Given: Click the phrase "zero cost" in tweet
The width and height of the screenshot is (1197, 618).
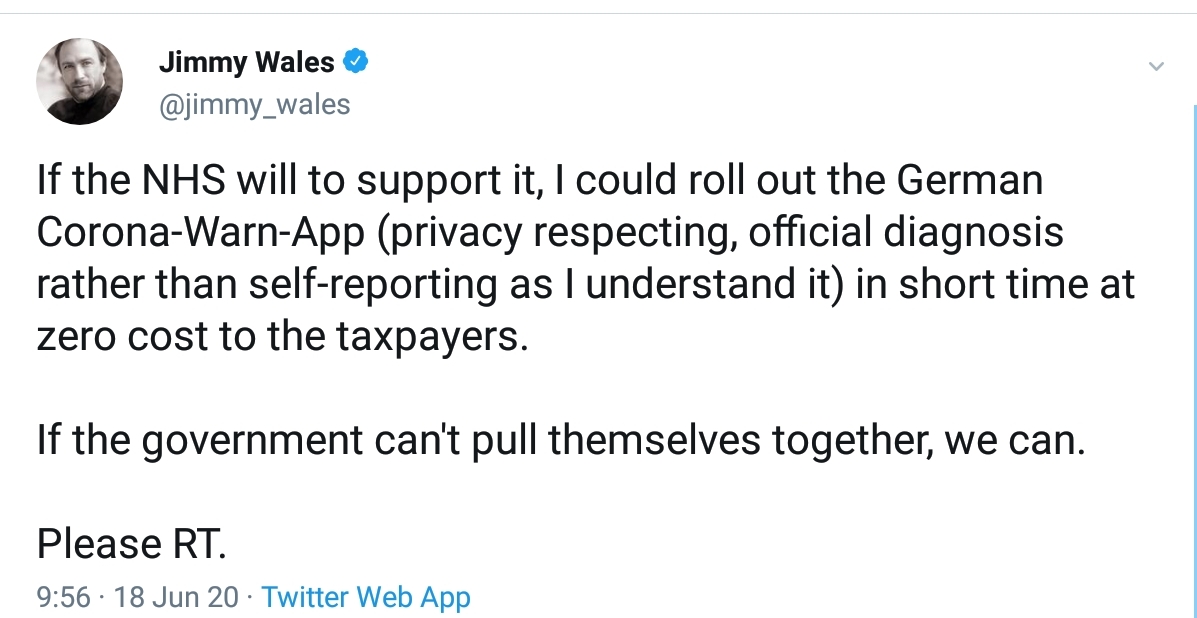Looking at the screenshot, I should (x=122, y=336).
